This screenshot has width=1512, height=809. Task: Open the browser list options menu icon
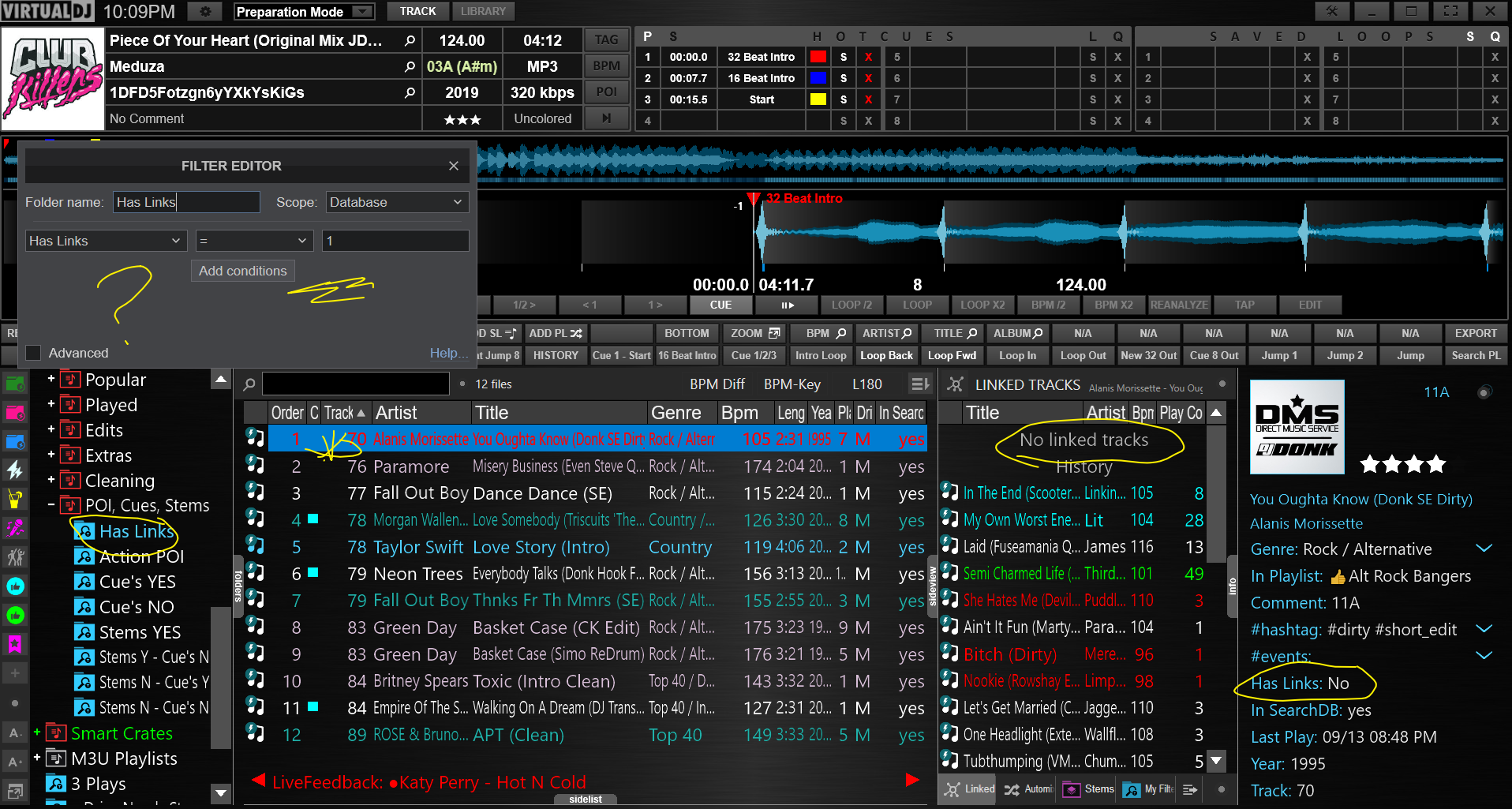[919, 384]
